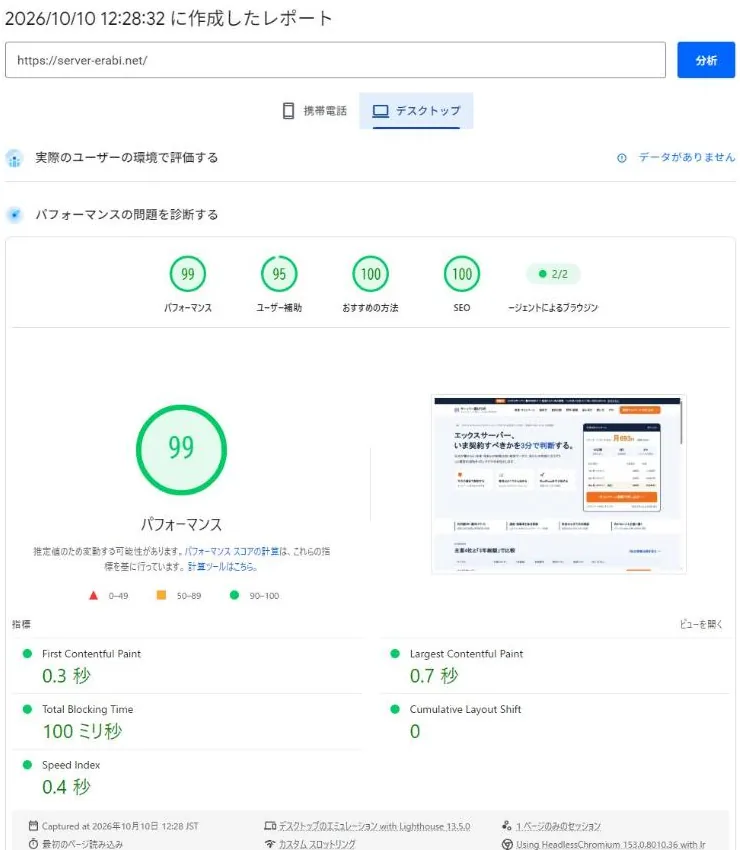740x850 pixels.
Task: Click the First Contentful Paint metric label
Action: point(91,654)
